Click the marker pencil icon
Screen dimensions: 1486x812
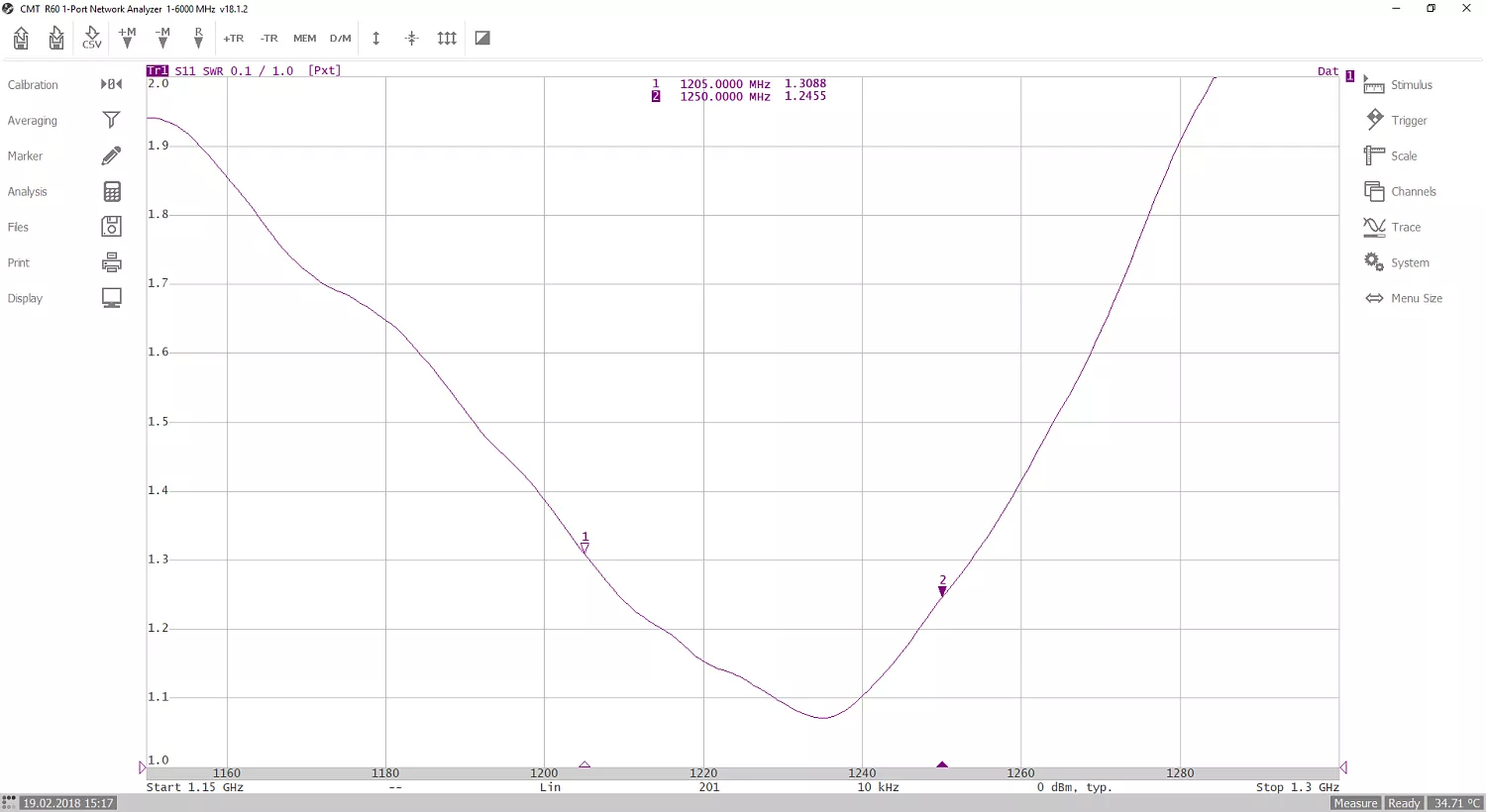(111, 155)
